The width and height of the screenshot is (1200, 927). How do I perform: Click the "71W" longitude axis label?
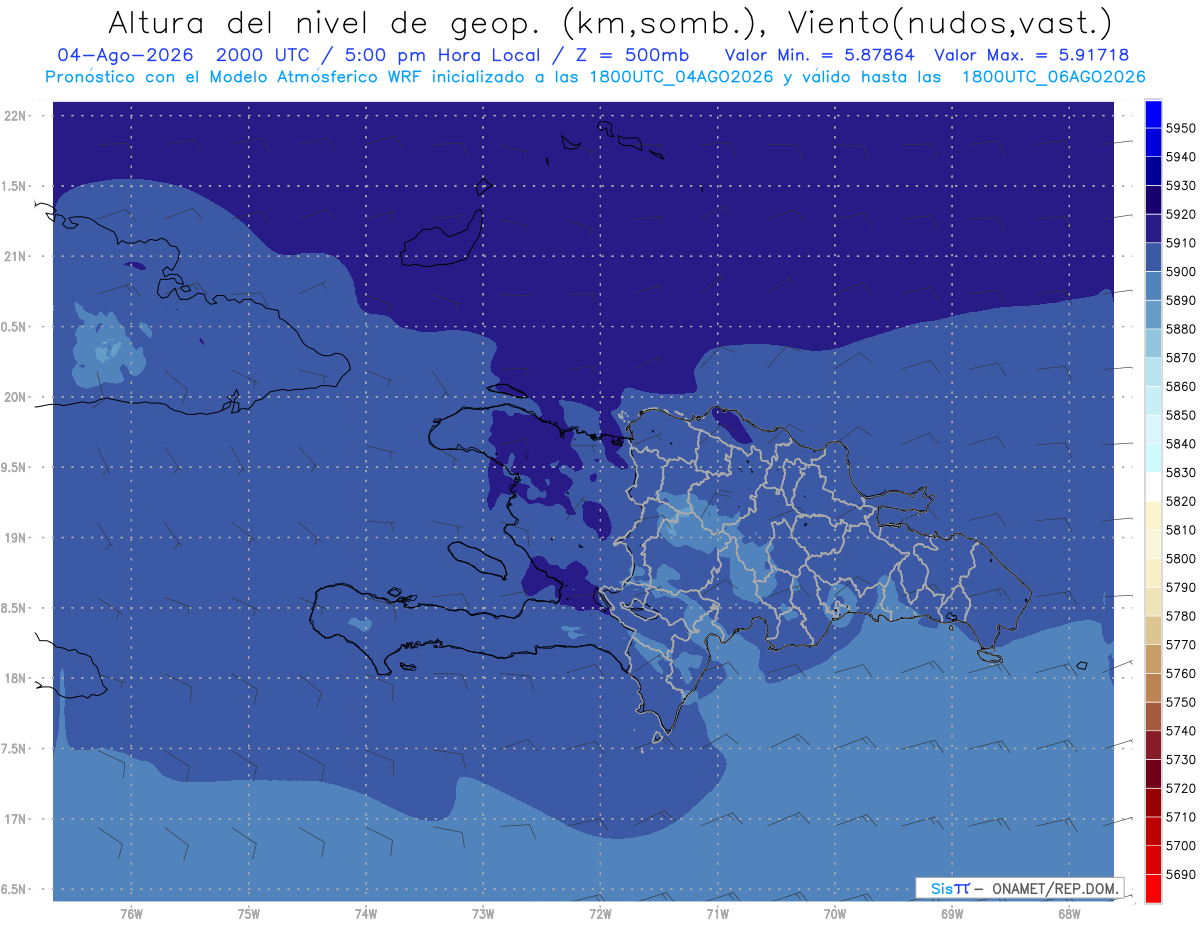[x=717, y=914]
